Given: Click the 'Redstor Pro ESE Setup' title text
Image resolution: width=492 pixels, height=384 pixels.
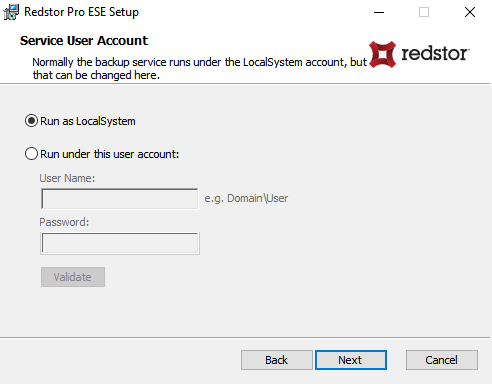Looking at the screenshot, I should [x=81, y=12].
